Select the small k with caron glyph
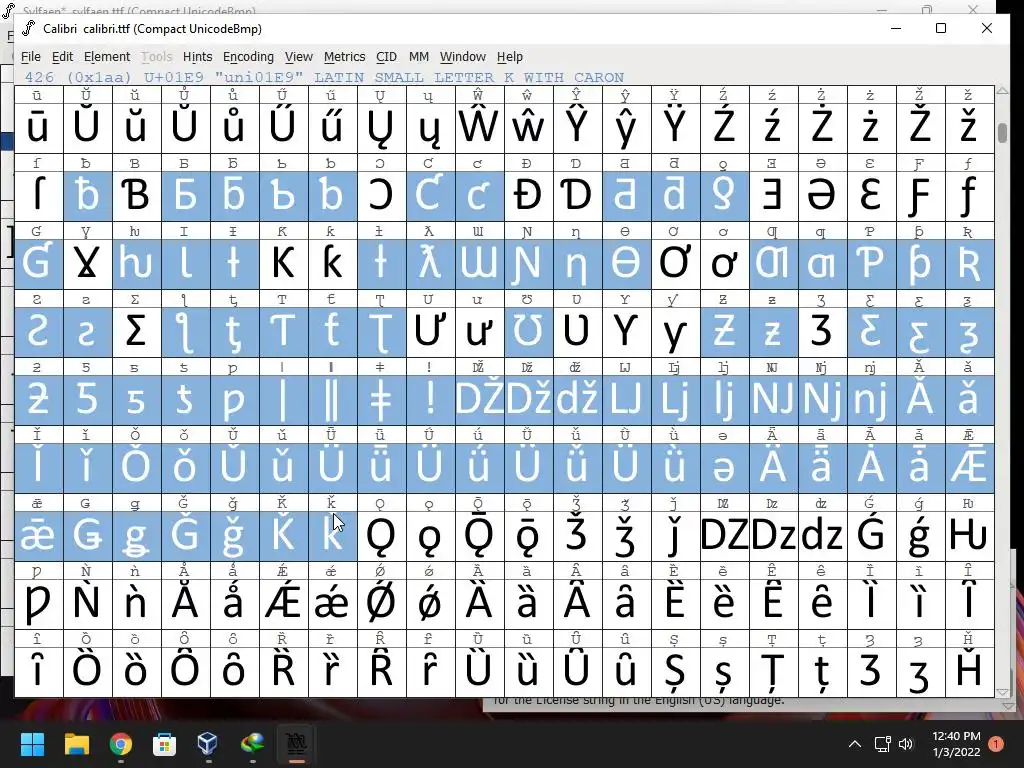Viewport: 1024px width, 768px height. point(332,536)
